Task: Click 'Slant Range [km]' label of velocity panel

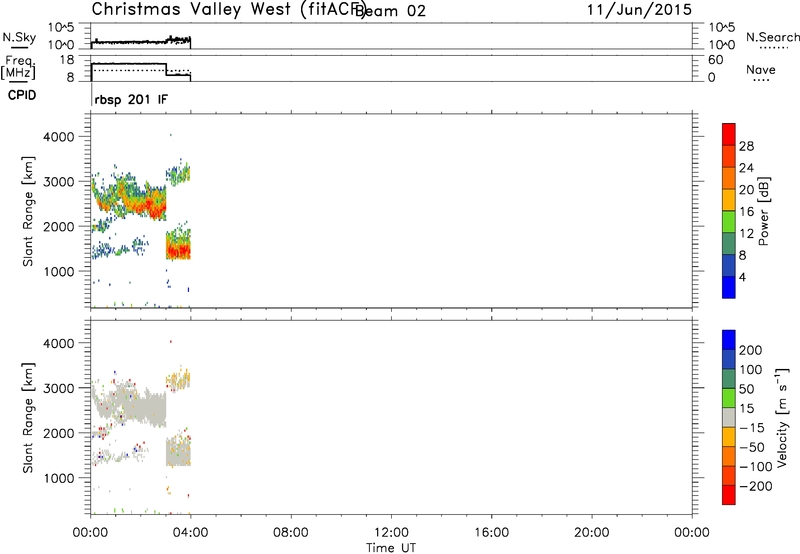Action: tap(28, 418)
